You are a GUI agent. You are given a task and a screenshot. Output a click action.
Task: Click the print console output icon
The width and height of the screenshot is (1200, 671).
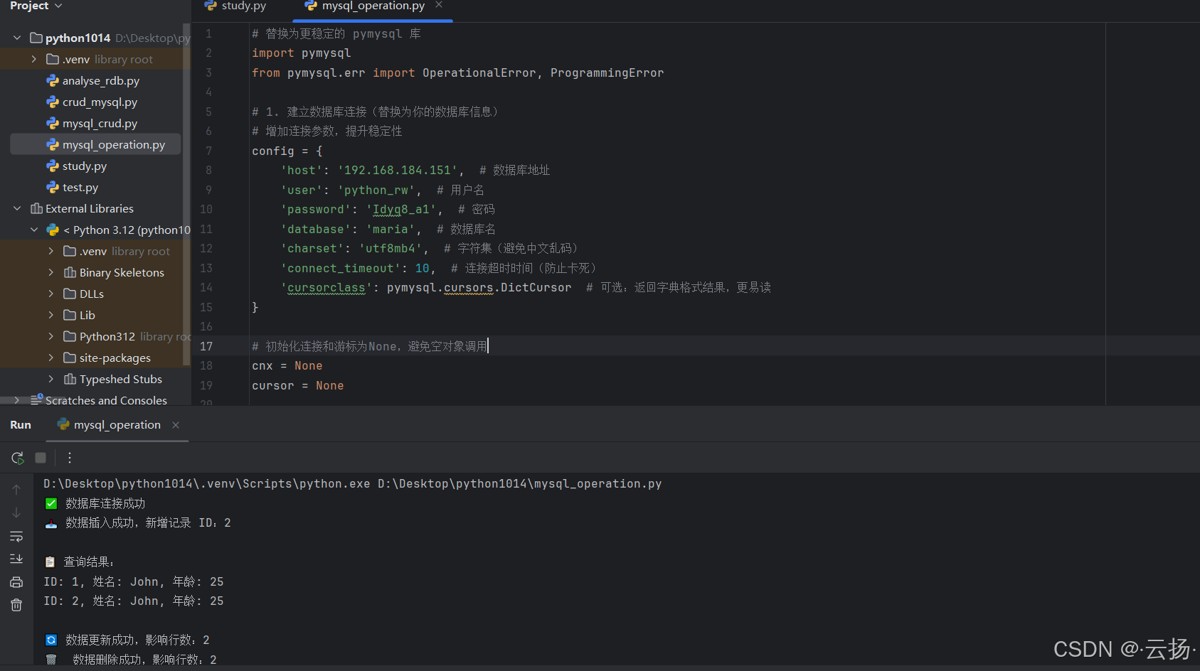point(16,582)
